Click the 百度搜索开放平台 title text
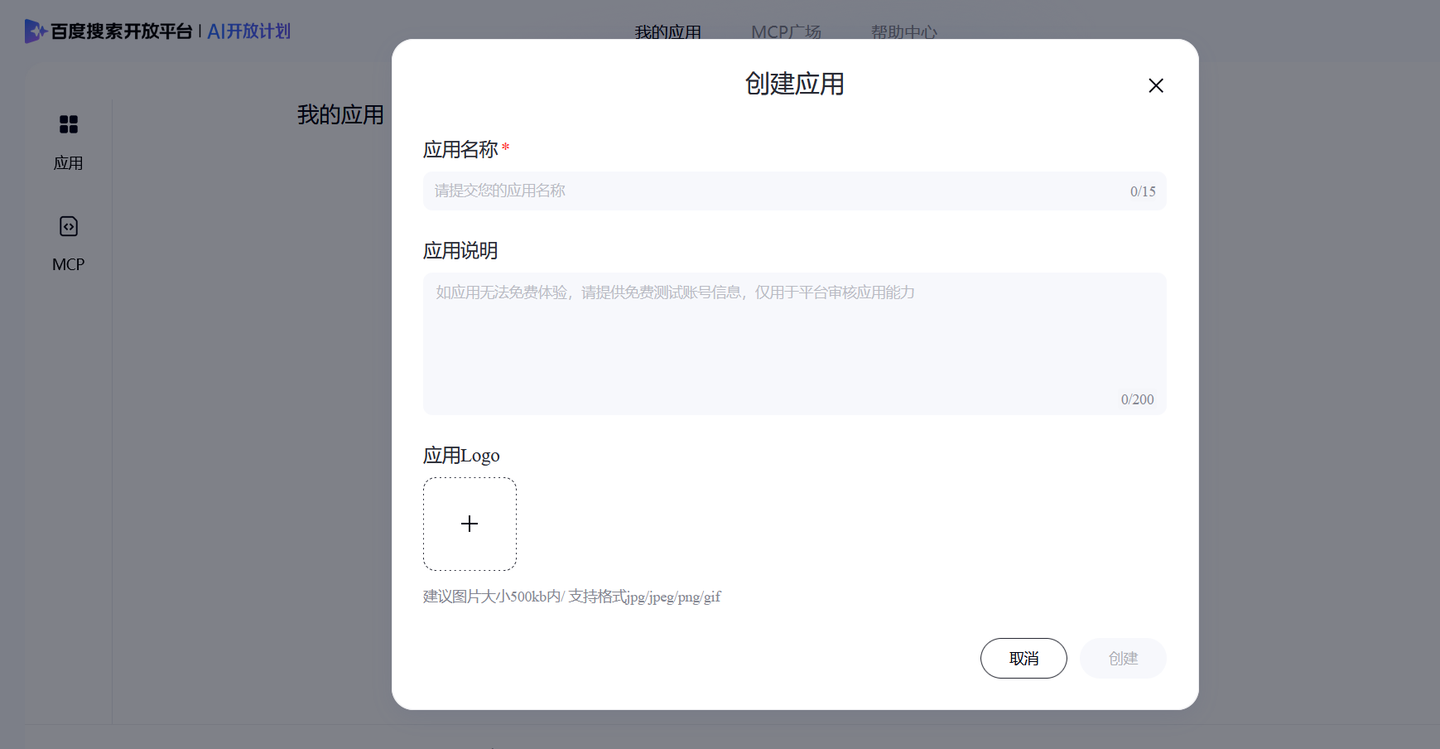Screen dimensions: 1440x749 click(x=122, y=31)
